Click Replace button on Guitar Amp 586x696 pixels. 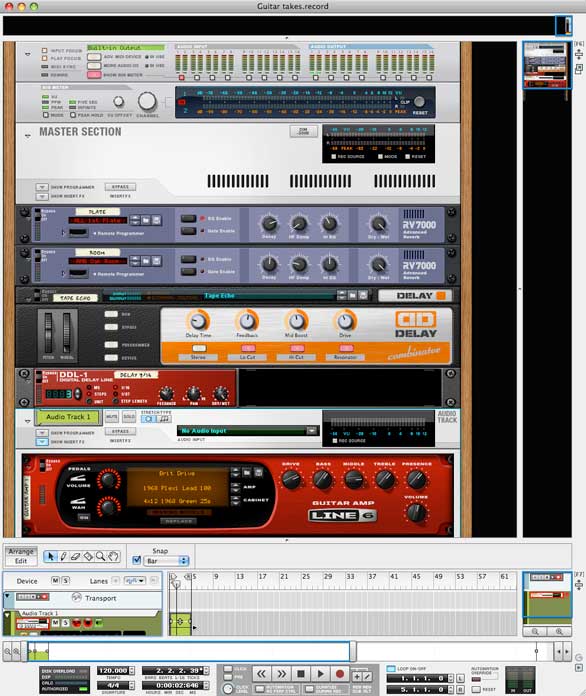pyautogui.click(x=178, y=521)
